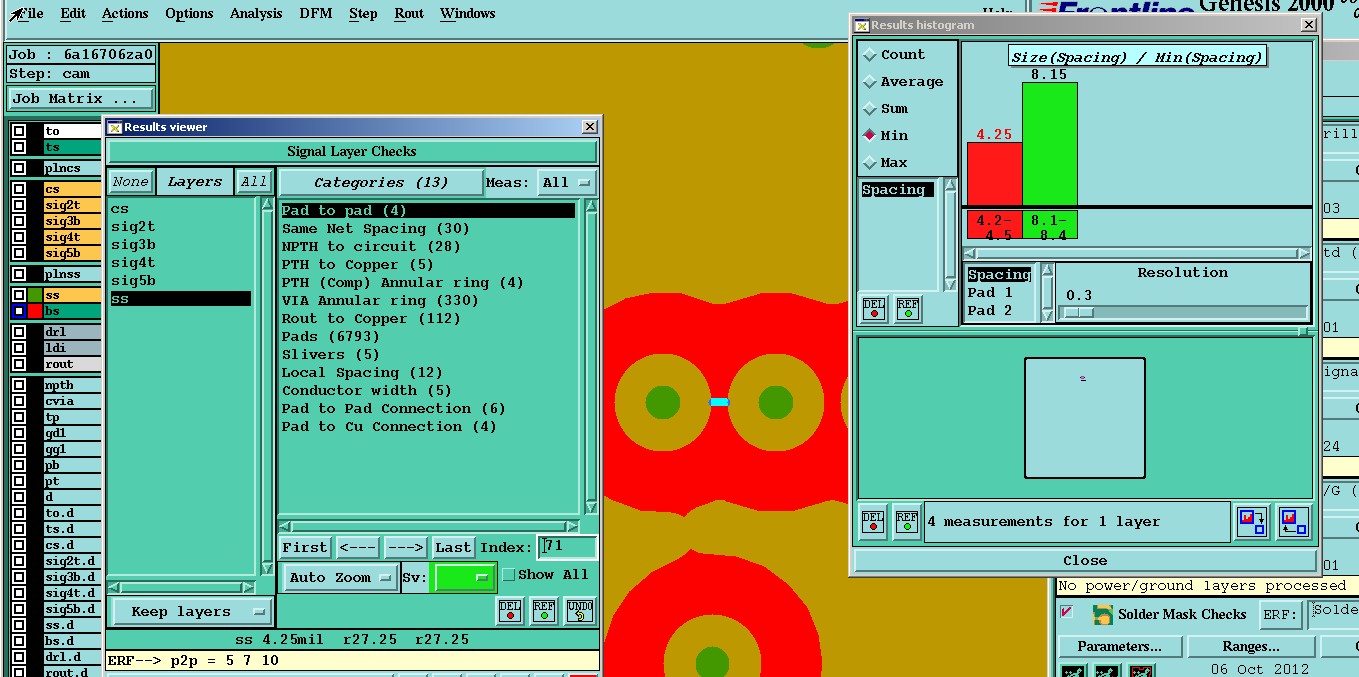Select Min radio option

coord(869,136)
